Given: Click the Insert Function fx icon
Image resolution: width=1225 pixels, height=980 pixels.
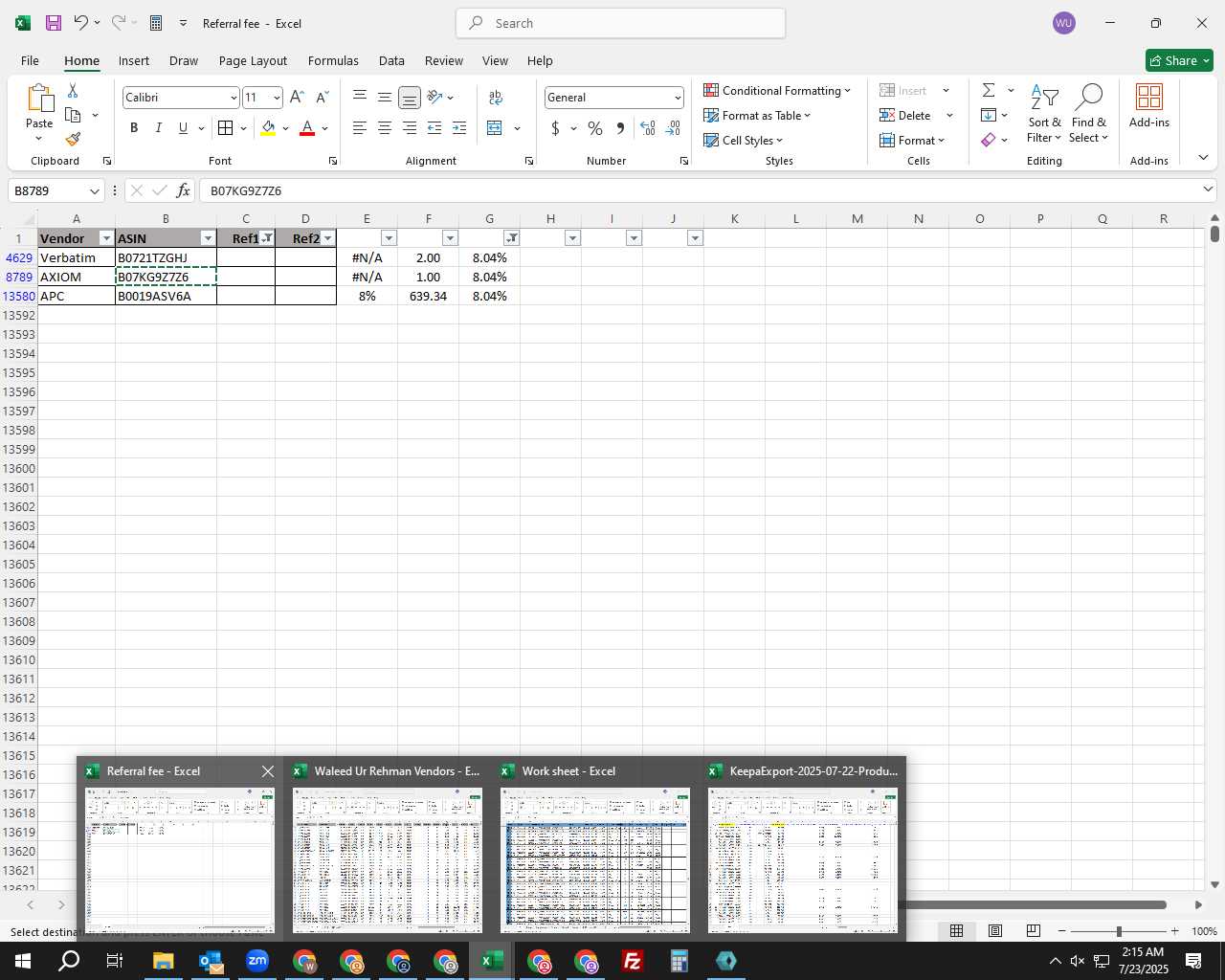Looking at the screenshot, I should click(183, 190).
